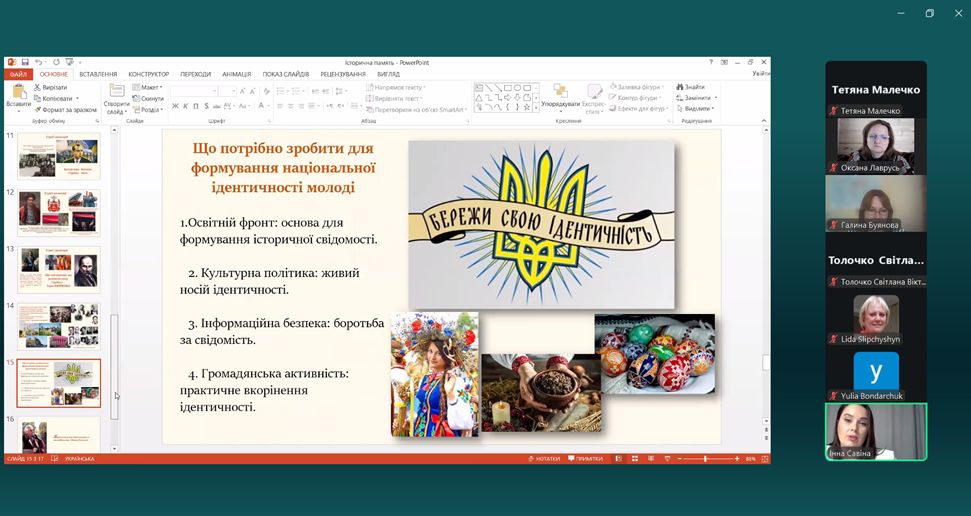The width and height of the screenshot is (971, 516).
Task: Expand the Виділити select dropdown
Action: [x=696, y=109]
